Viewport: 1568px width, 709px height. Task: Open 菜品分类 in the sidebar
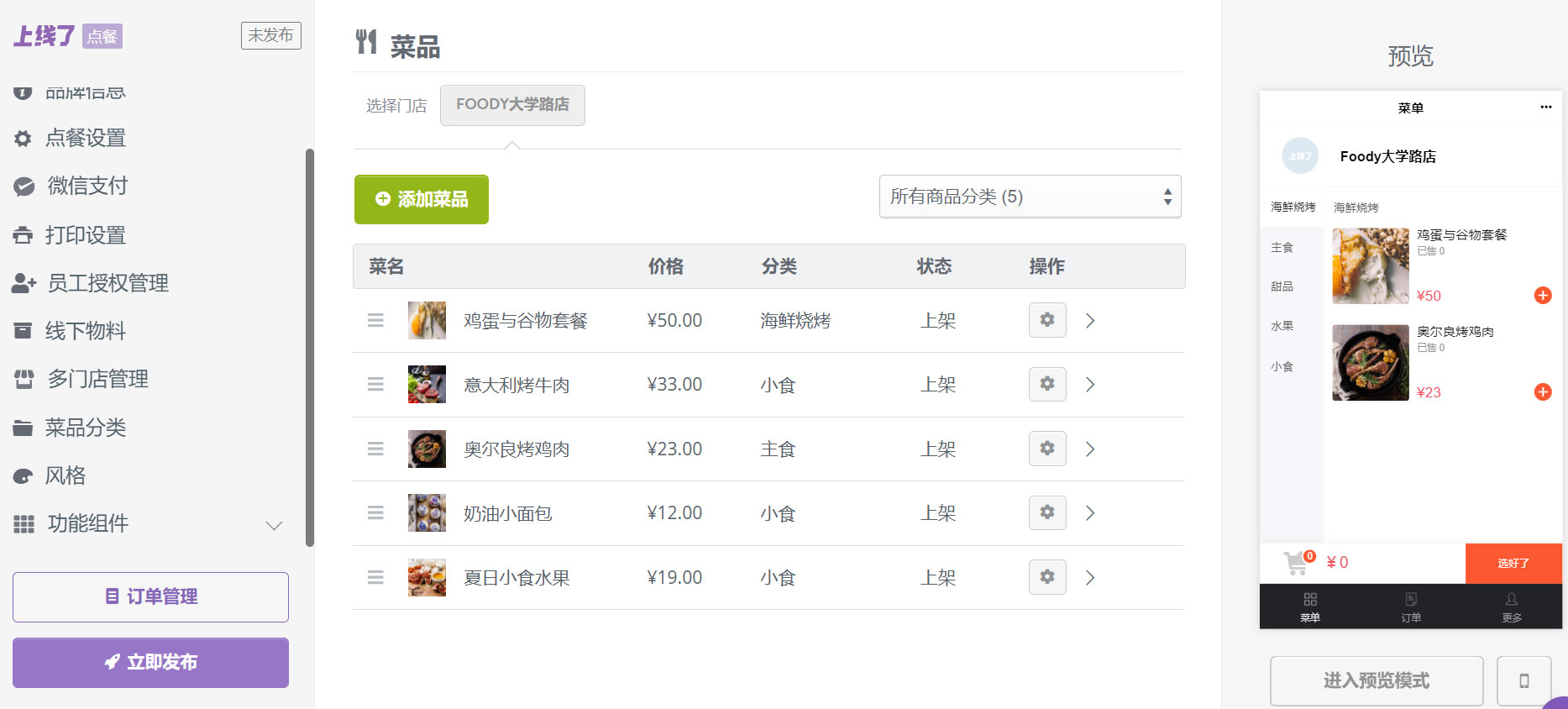[85, 428]
